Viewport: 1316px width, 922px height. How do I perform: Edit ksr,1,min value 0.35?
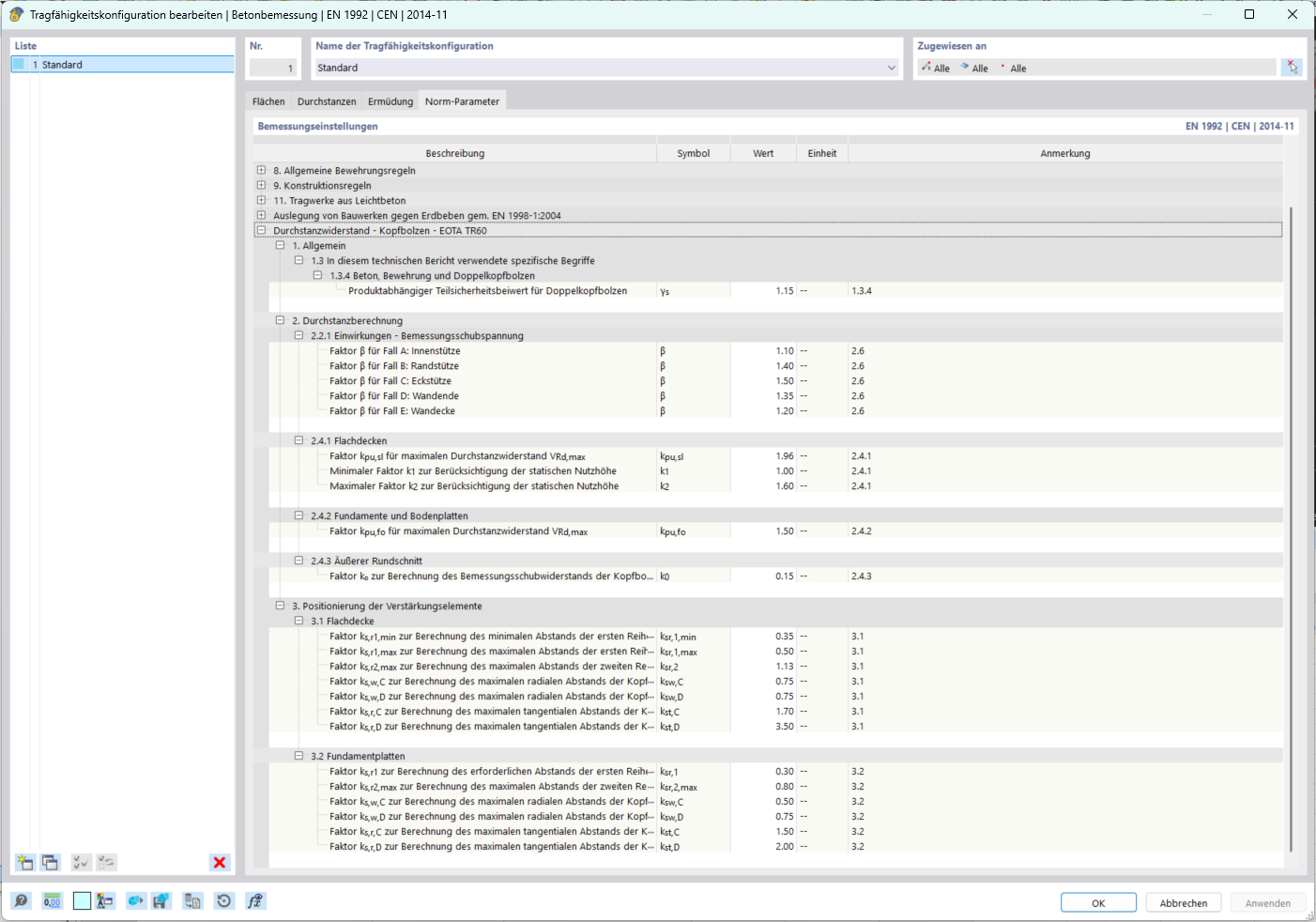point(763,636)
